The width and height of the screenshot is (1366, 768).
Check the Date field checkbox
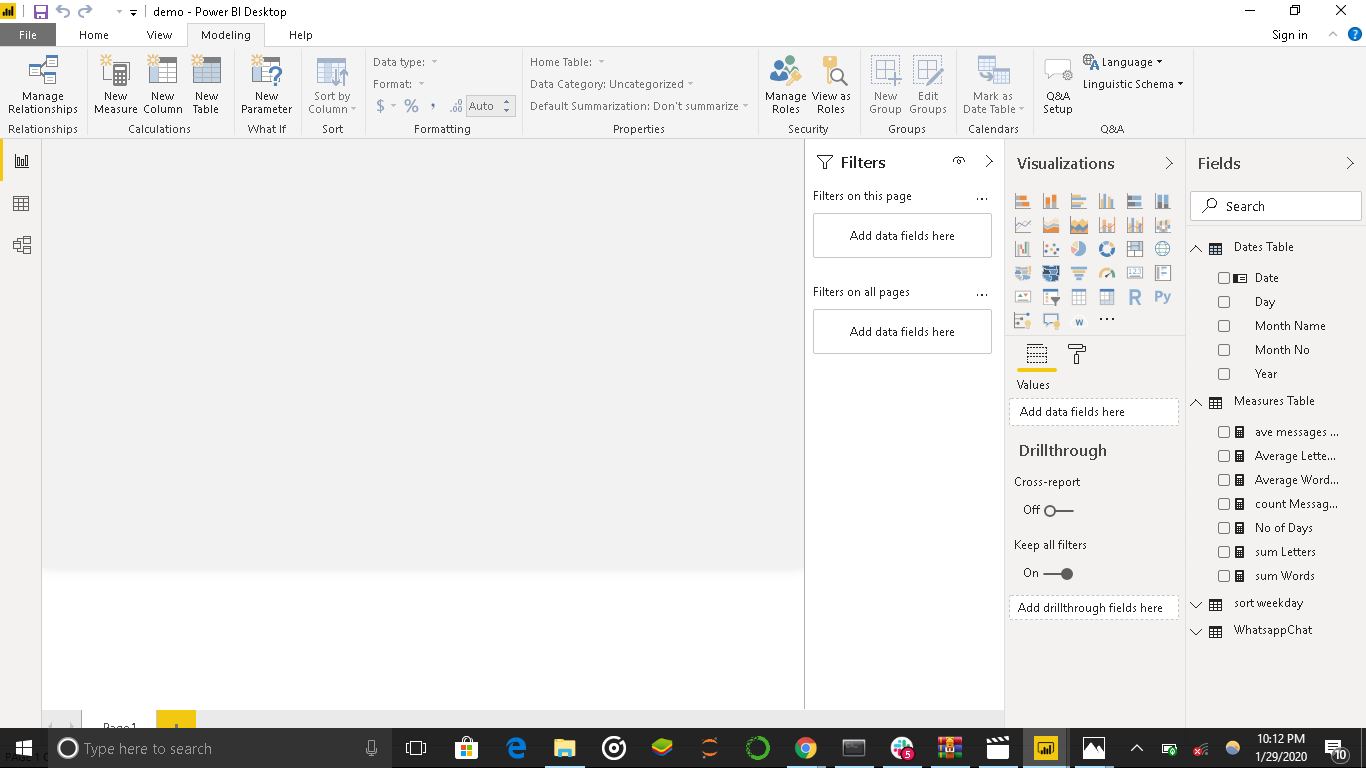click(1224, 278)
